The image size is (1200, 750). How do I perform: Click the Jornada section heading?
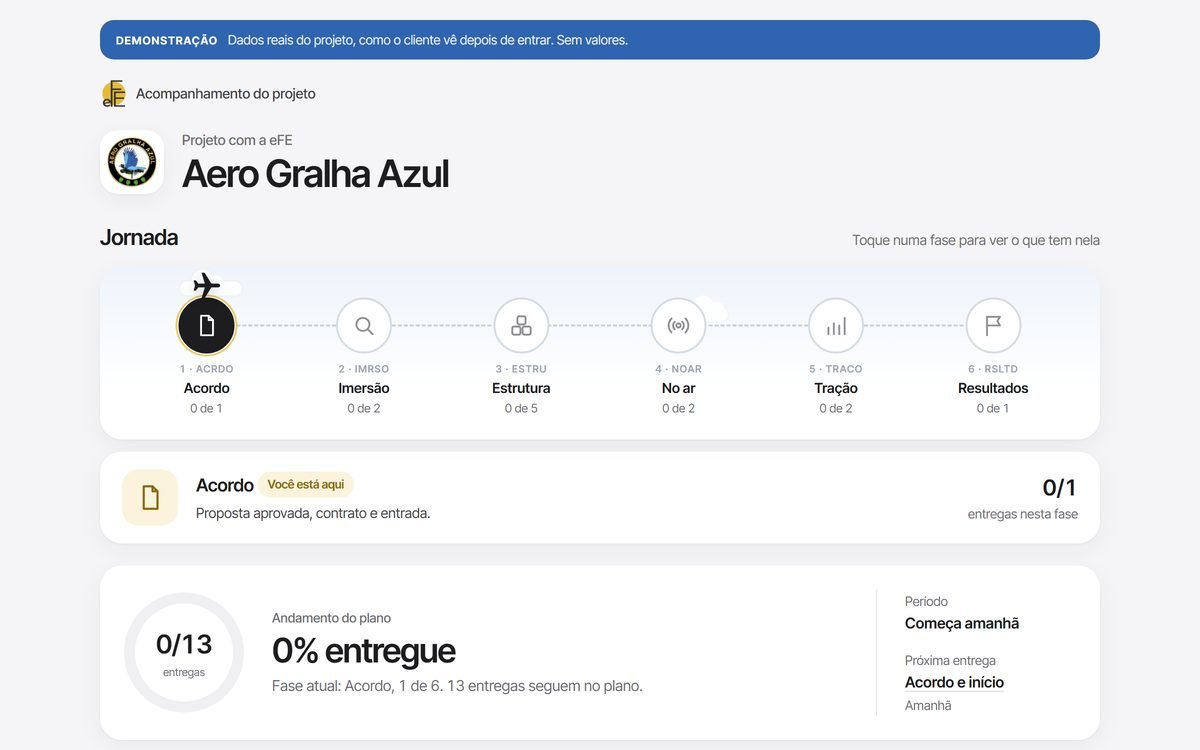[139, 238]
